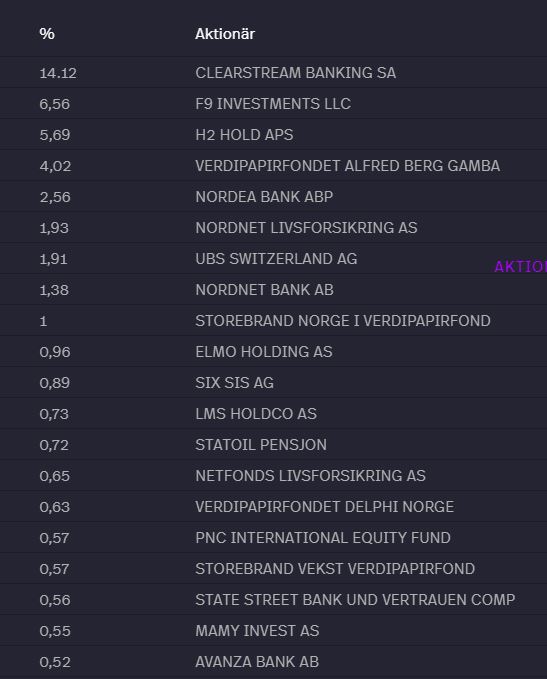Image resolution: width=547 pixels, height=679 pixels.
Task: Open NORDNET LIVSFORSIKRING AS entry
Action: (306, 228)
